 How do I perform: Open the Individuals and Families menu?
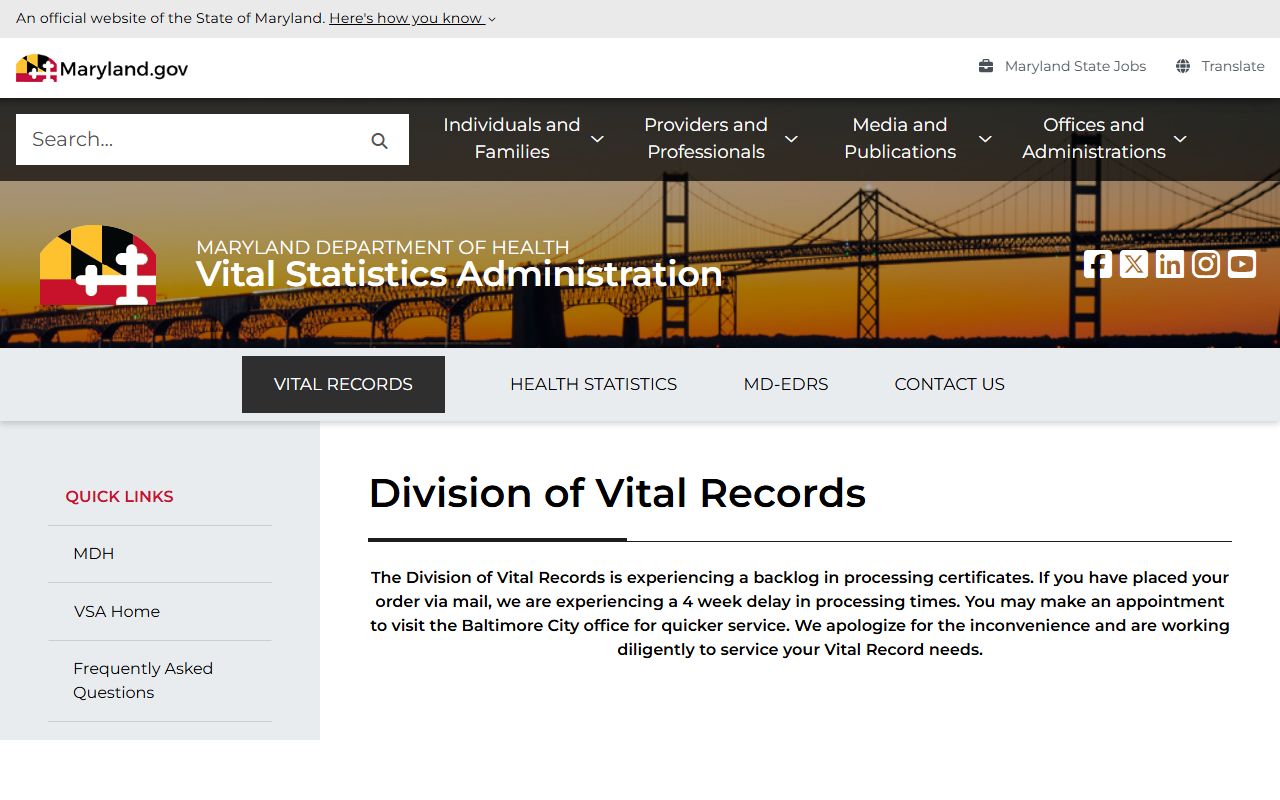click(x=511, y=138)
